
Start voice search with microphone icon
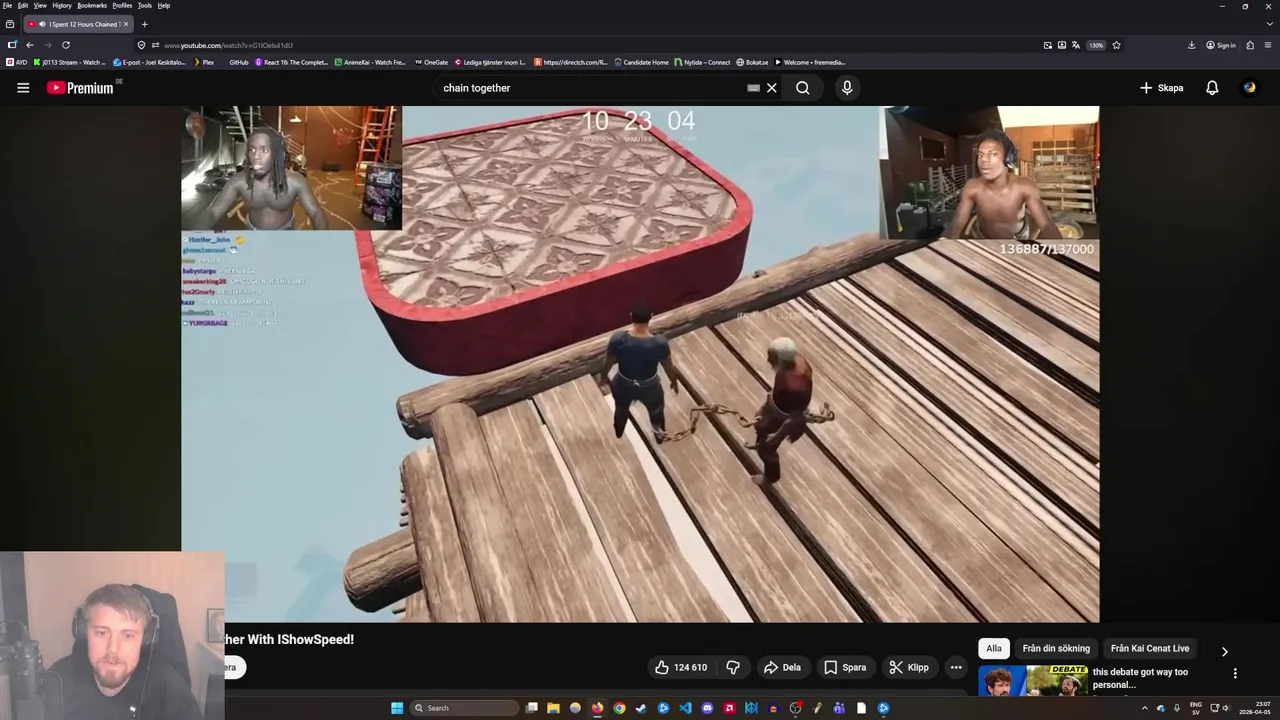847,88
